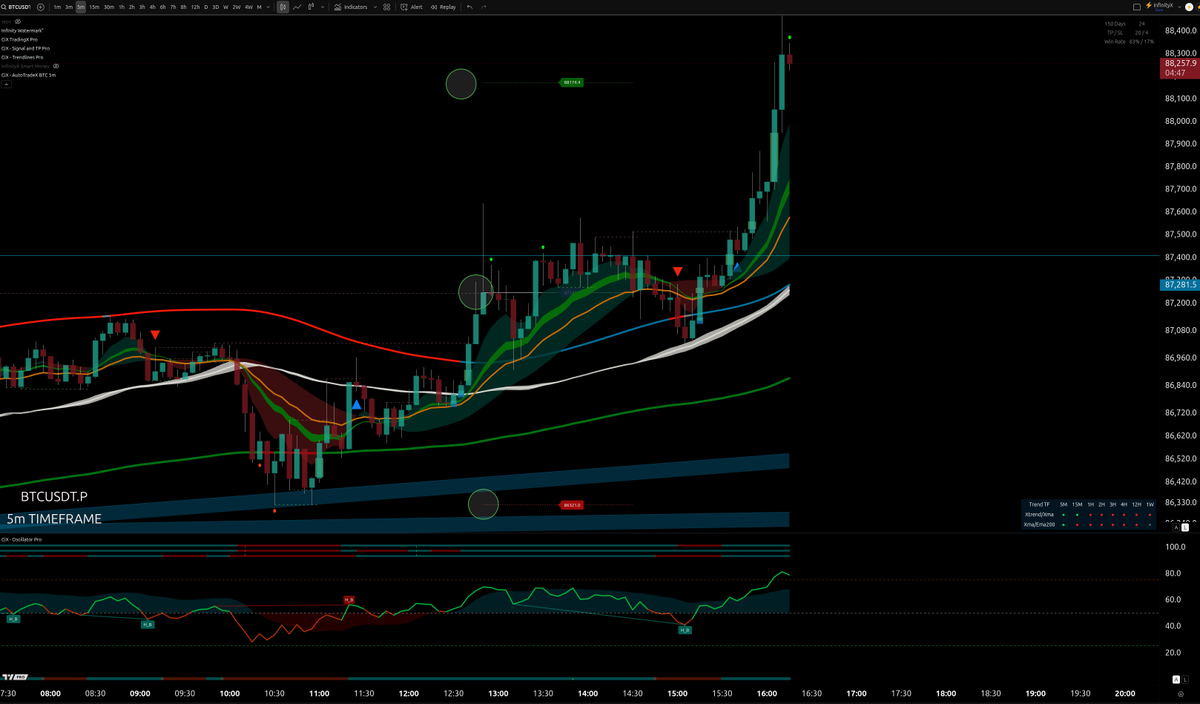The height and width of the screenshot is (704, 1200).
Task: Expand the timeframe interval dropdown
Action: click(268, 7)
